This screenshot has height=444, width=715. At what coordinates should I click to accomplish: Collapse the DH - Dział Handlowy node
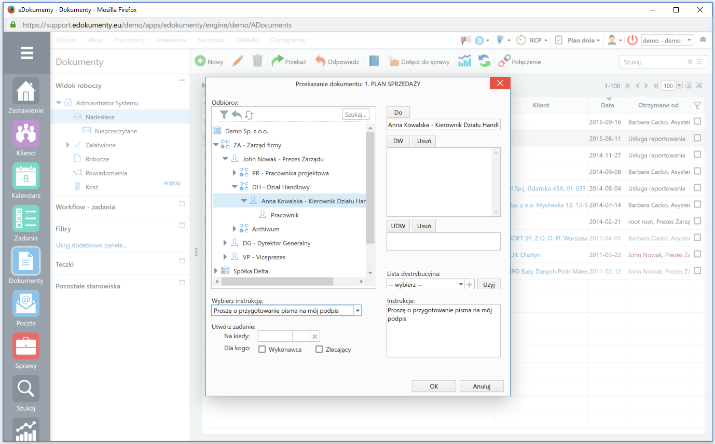[235, 185]
